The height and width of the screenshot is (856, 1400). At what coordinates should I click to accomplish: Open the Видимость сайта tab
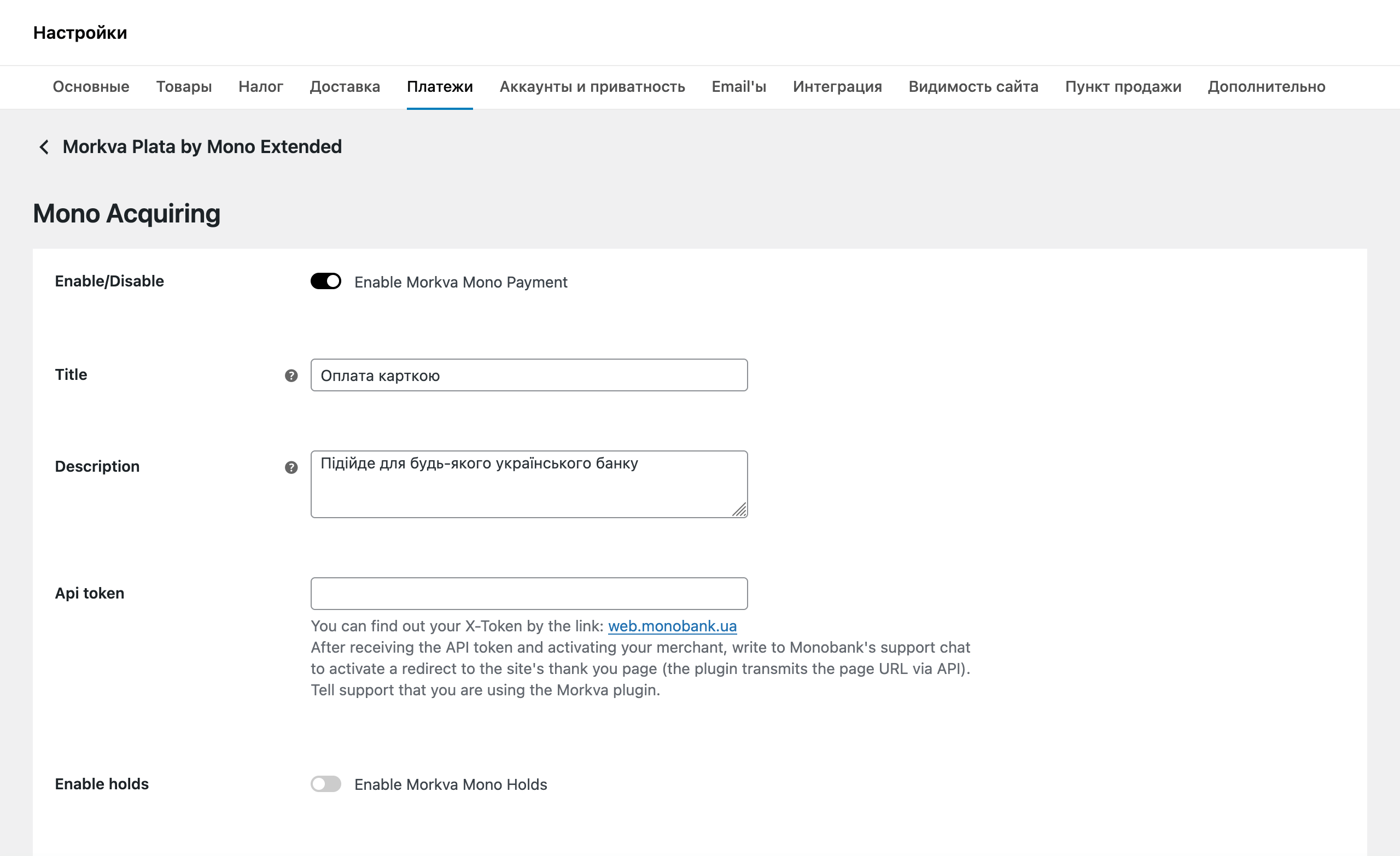point(973,86)
